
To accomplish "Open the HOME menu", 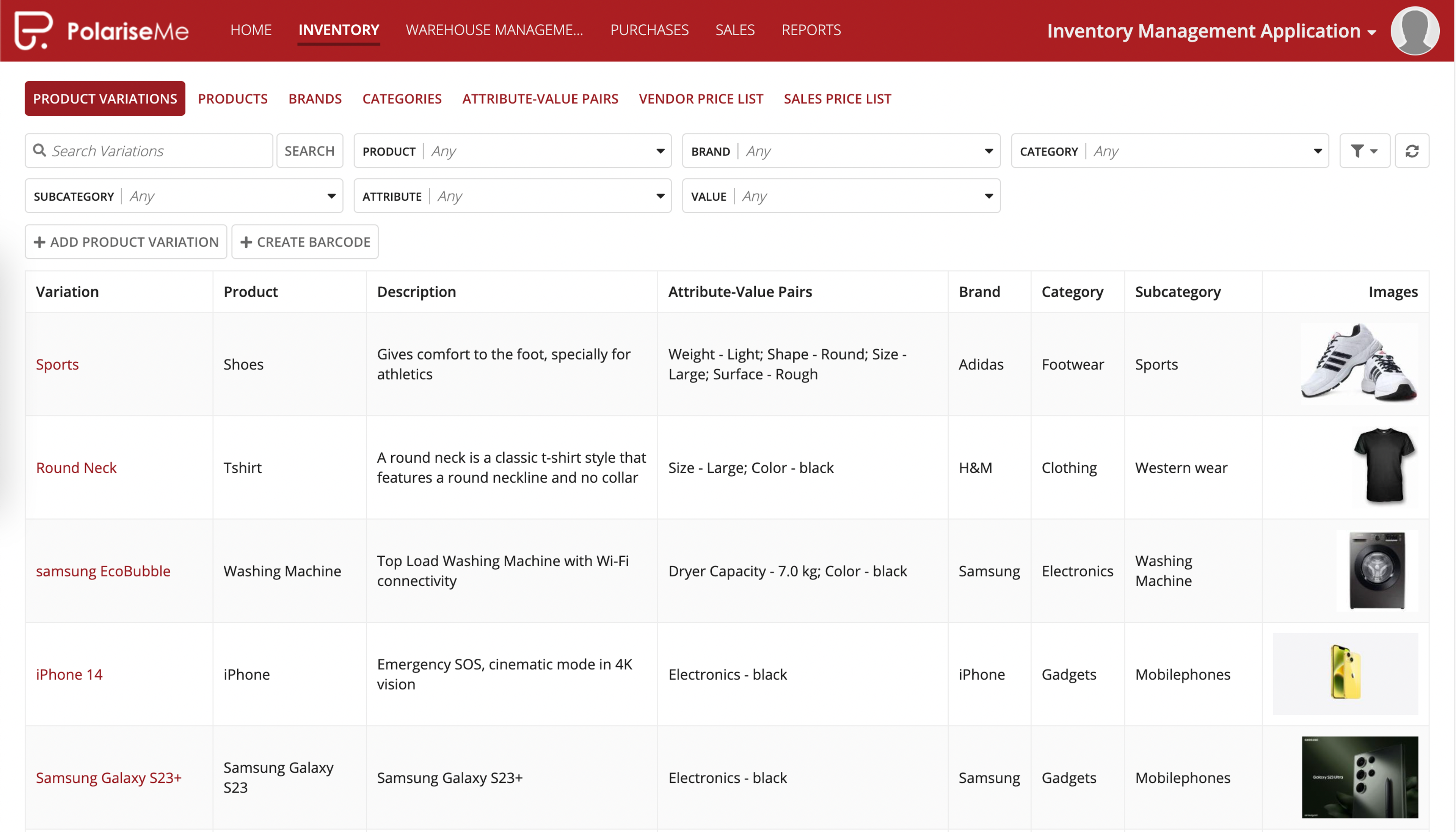I will tap(251, 30).
